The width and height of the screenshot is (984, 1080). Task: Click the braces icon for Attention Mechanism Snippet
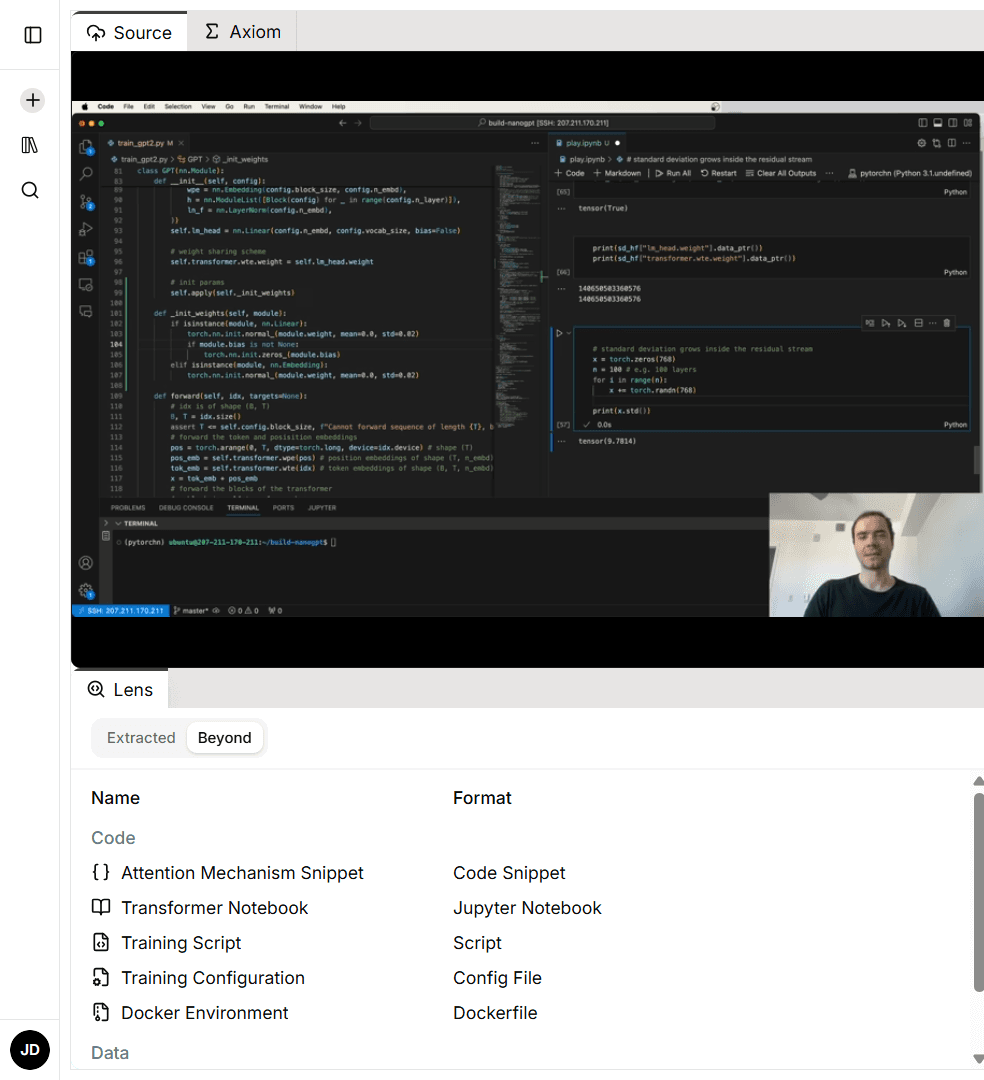click(x=101, y=872)
